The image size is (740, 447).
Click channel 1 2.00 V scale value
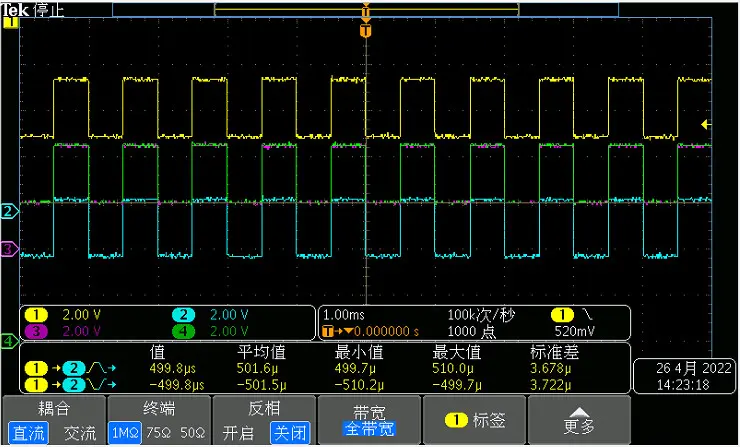click(x=81, y=315)
